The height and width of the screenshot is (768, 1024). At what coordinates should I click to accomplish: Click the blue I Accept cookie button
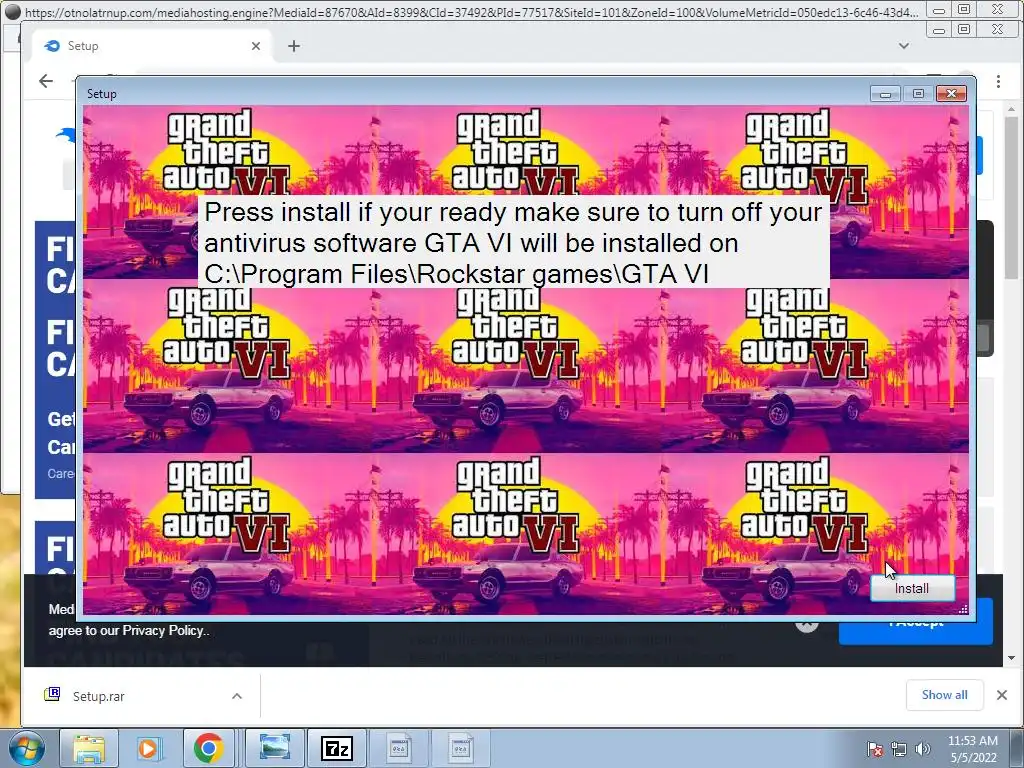(916, 632)
